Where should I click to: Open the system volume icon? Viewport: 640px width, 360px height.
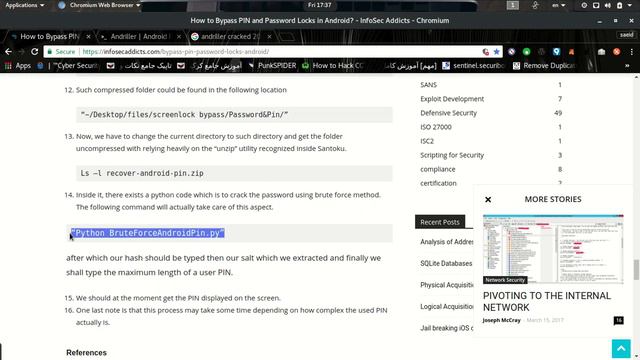point(608,5)
